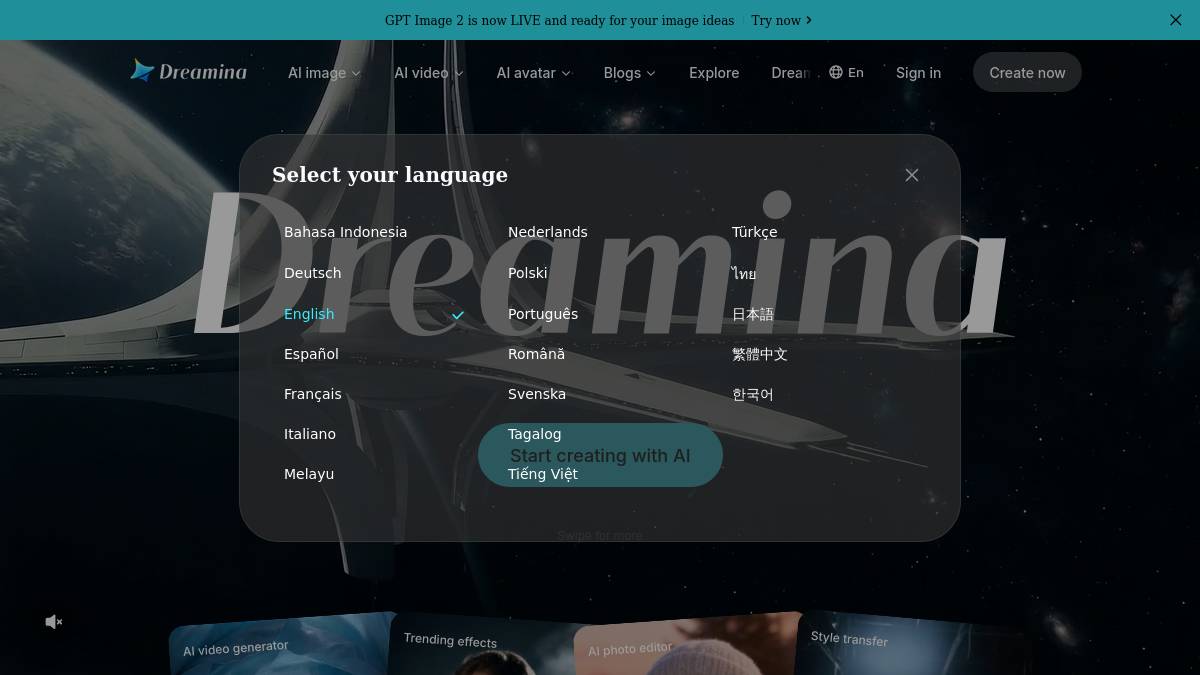Click the Create now button

pos(1027,72)
